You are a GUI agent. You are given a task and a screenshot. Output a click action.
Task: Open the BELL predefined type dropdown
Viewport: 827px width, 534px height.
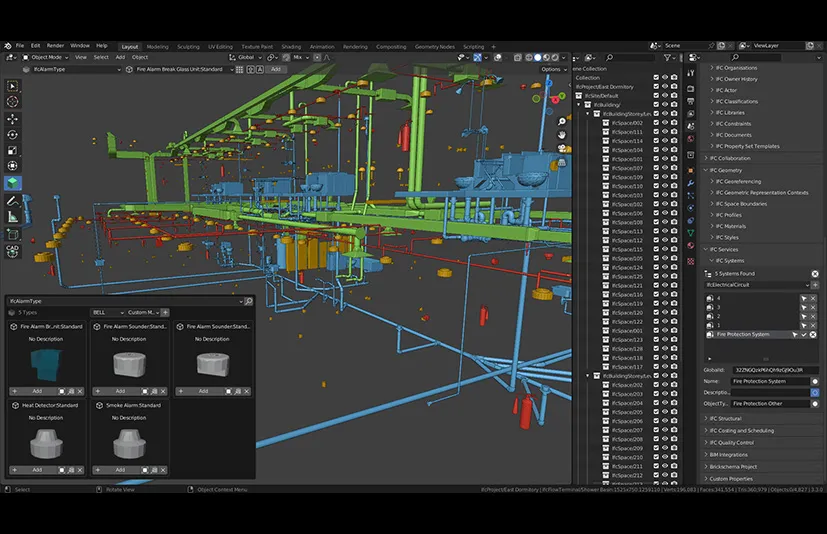pyautogui.click(x=107, y=313)
